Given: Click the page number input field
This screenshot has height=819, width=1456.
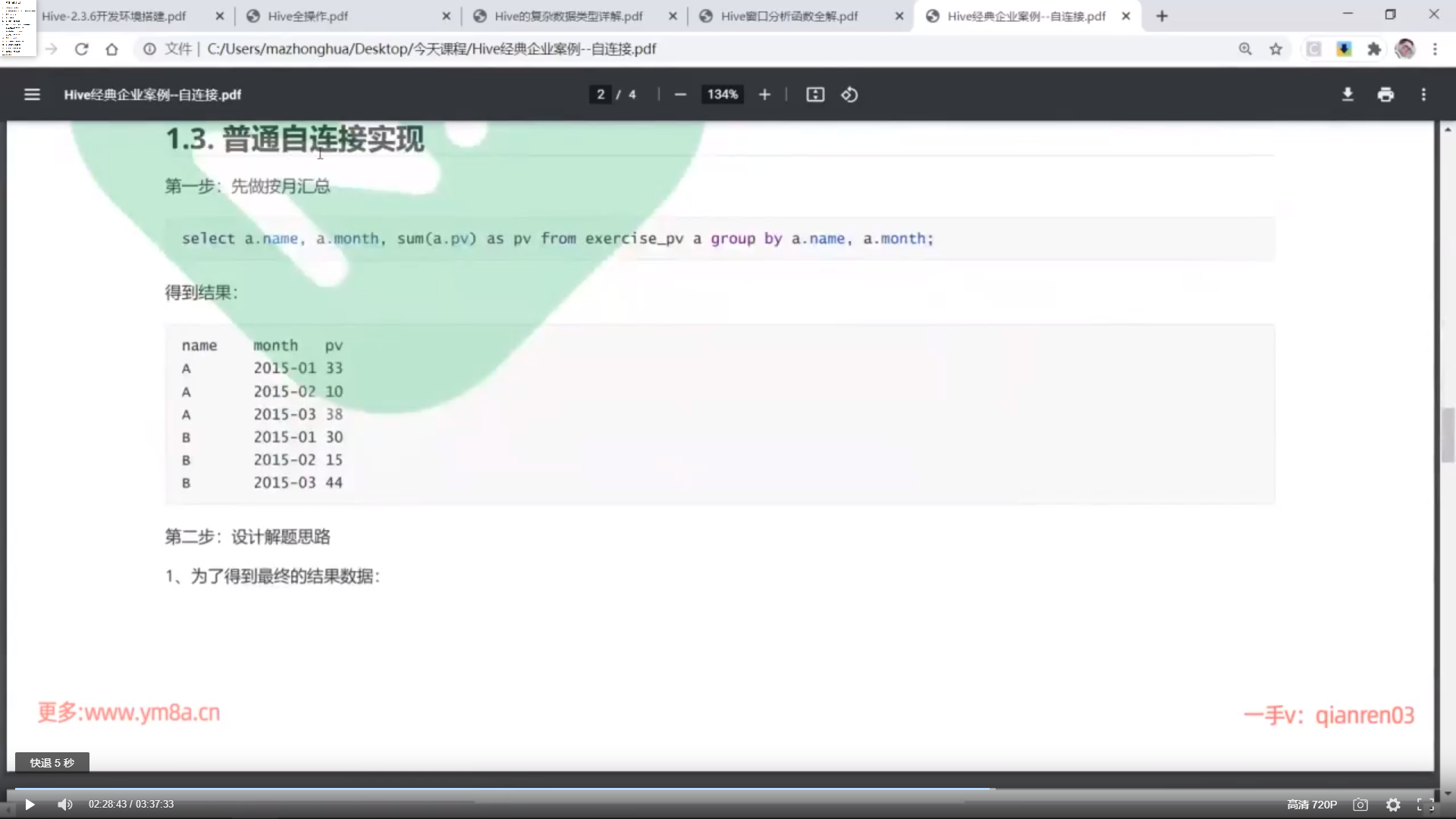Looking at the screenshot, I should [601, 95].
